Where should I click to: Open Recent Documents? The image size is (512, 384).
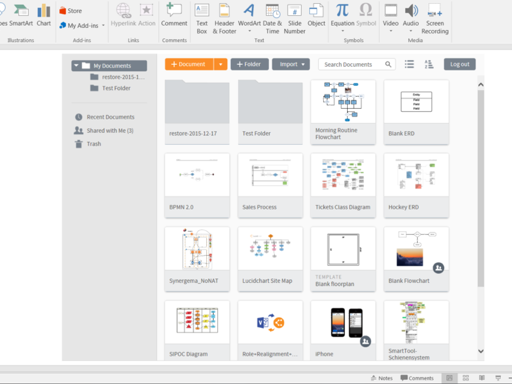(104, 117)
